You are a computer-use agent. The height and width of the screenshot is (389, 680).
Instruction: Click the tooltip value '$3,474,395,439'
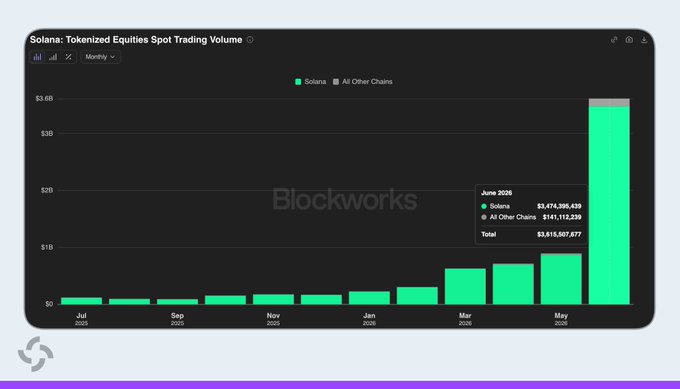pos(559,206)
